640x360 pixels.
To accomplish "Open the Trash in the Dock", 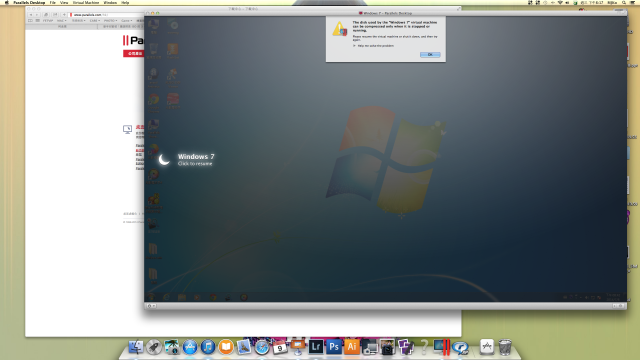I will pyautogui.click(x=505, y=347).
